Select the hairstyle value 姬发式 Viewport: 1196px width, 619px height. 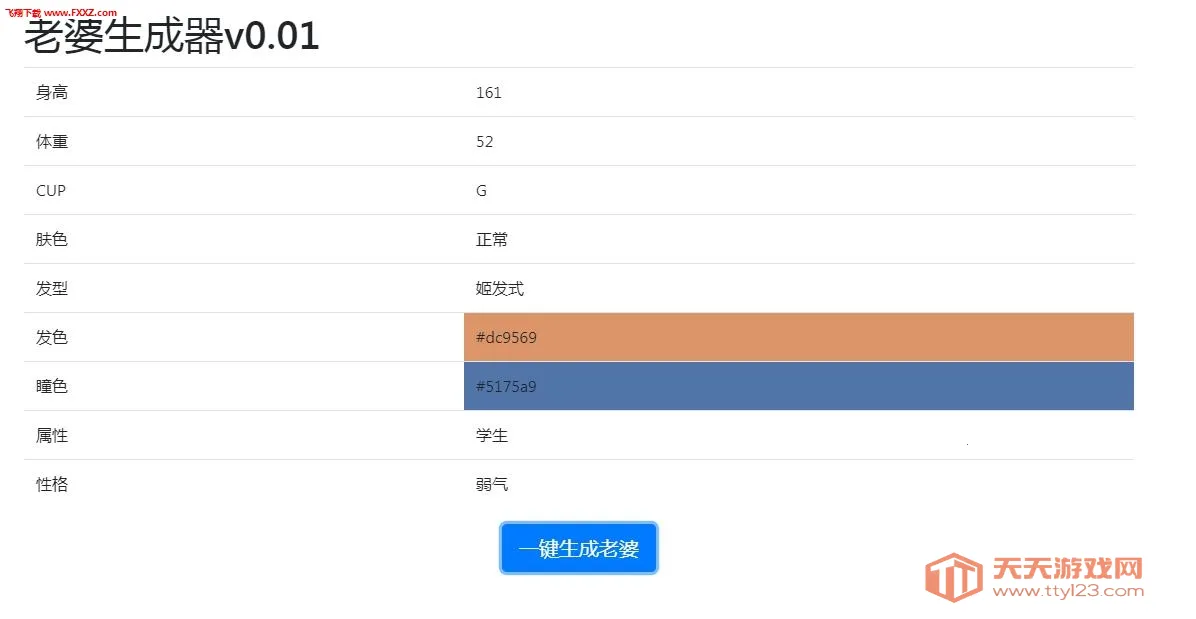pos(501,288)
